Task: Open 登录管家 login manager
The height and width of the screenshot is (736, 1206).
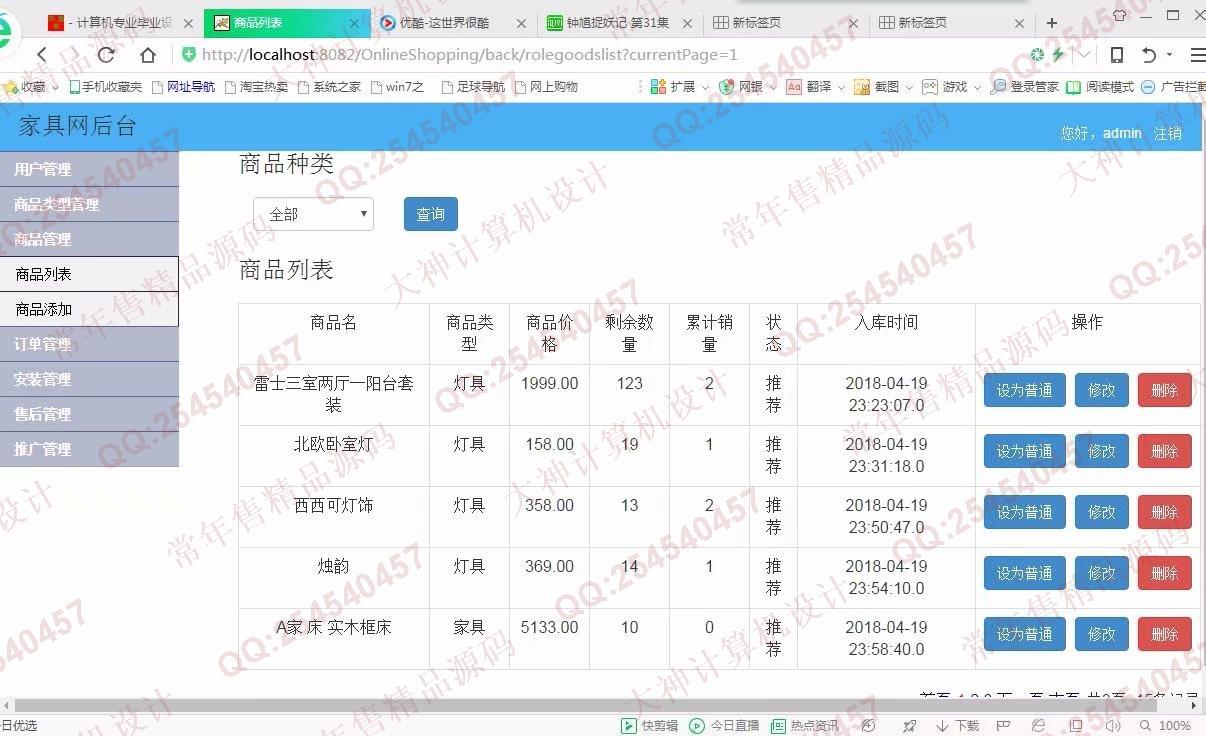Action: [x=1025, y=87]
